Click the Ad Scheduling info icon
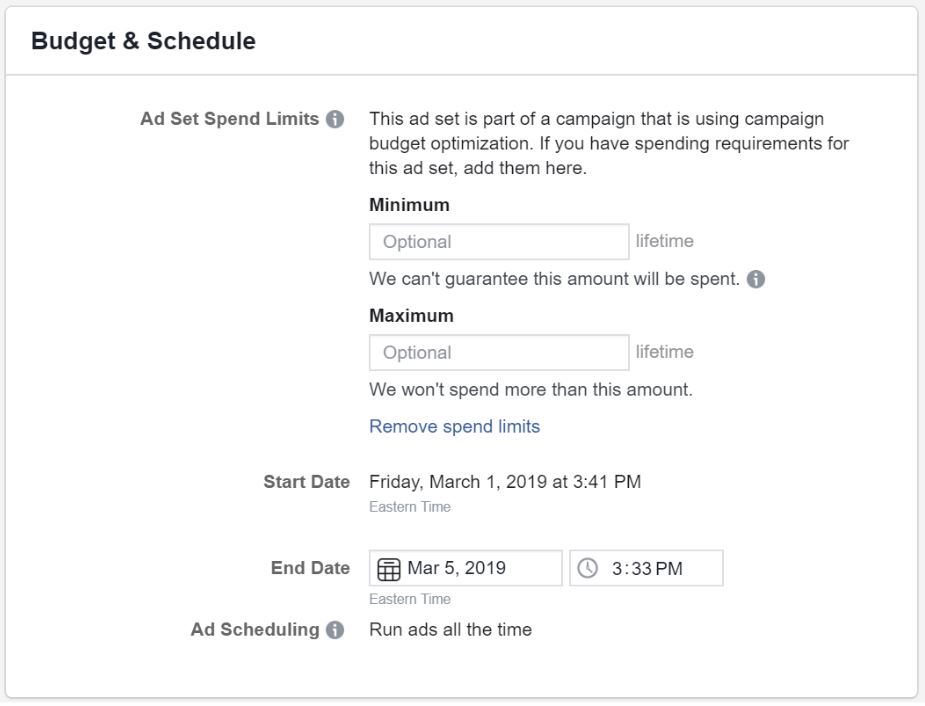Image resolution: width=925 pixels, height=706 pixels. (x=335, y=630)
